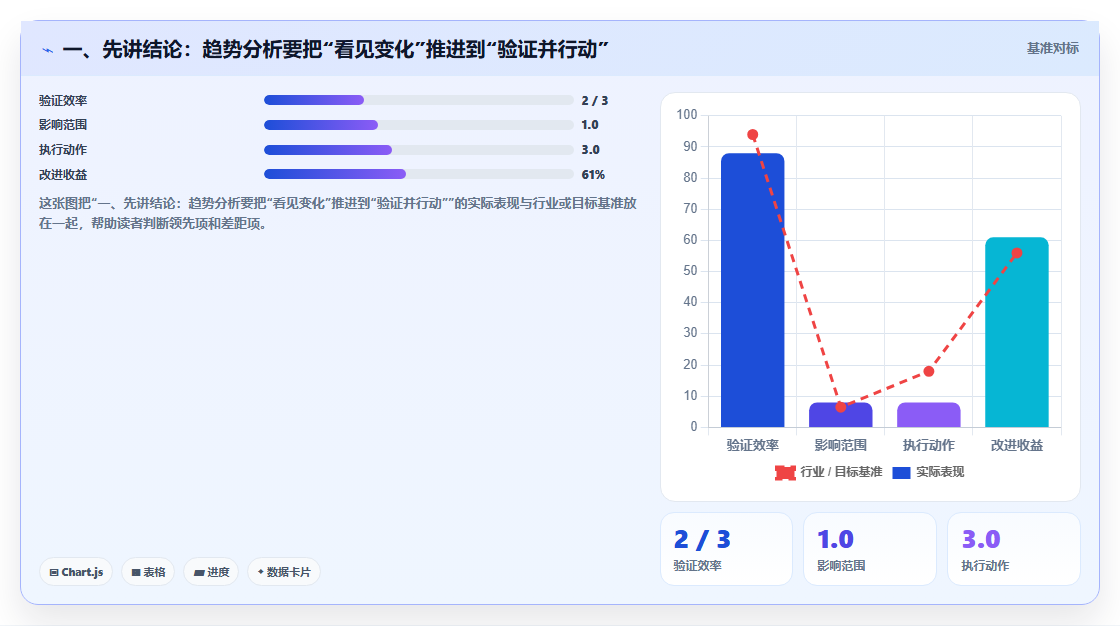Click the 3.0 value in the progress list
Viewport: 1120px width, 626px height.
[x=591, y=150]
